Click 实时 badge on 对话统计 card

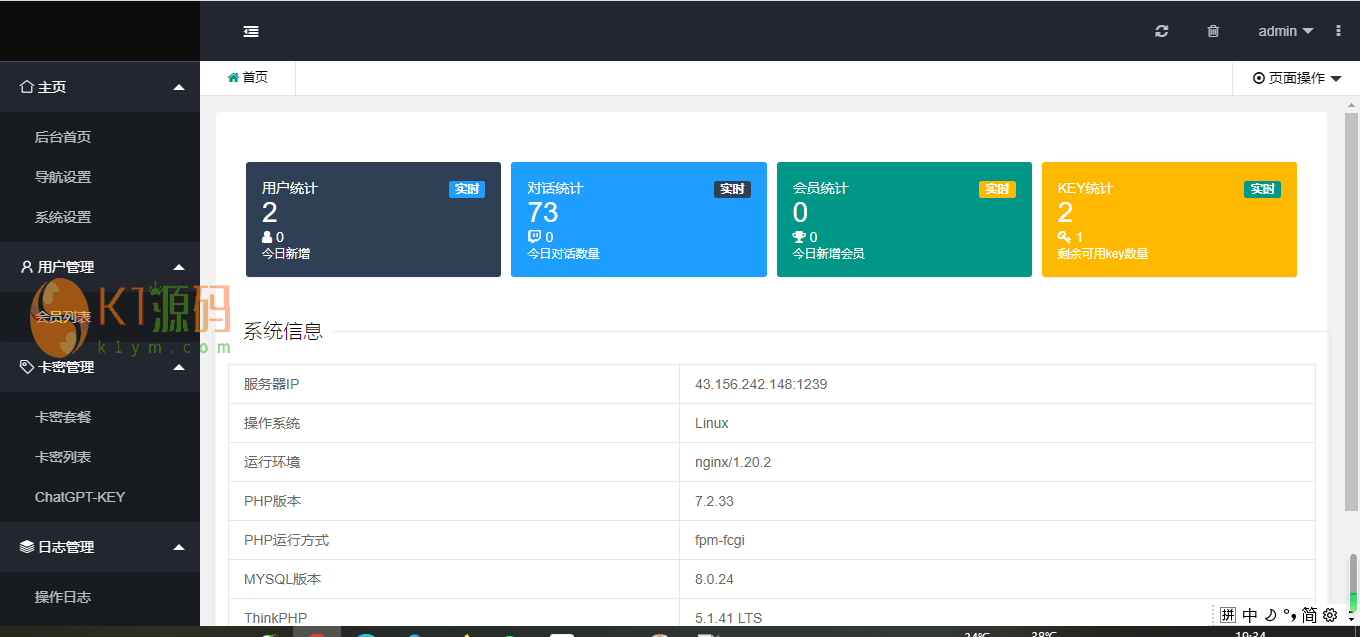point(732,189)
